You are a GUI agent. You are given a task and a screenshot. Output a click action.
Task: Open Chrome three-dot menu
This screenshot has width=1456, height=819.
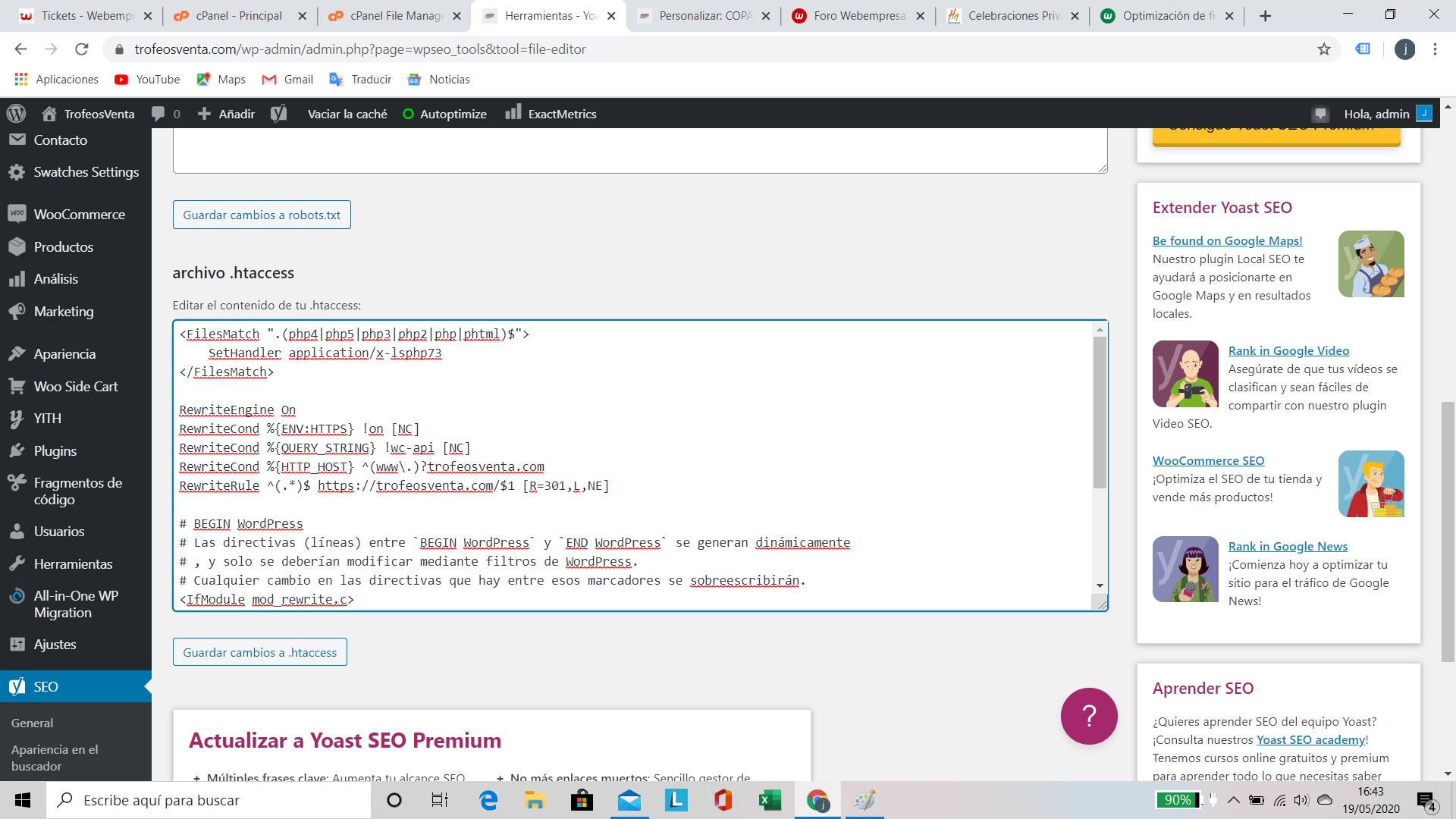(1435, 49)
